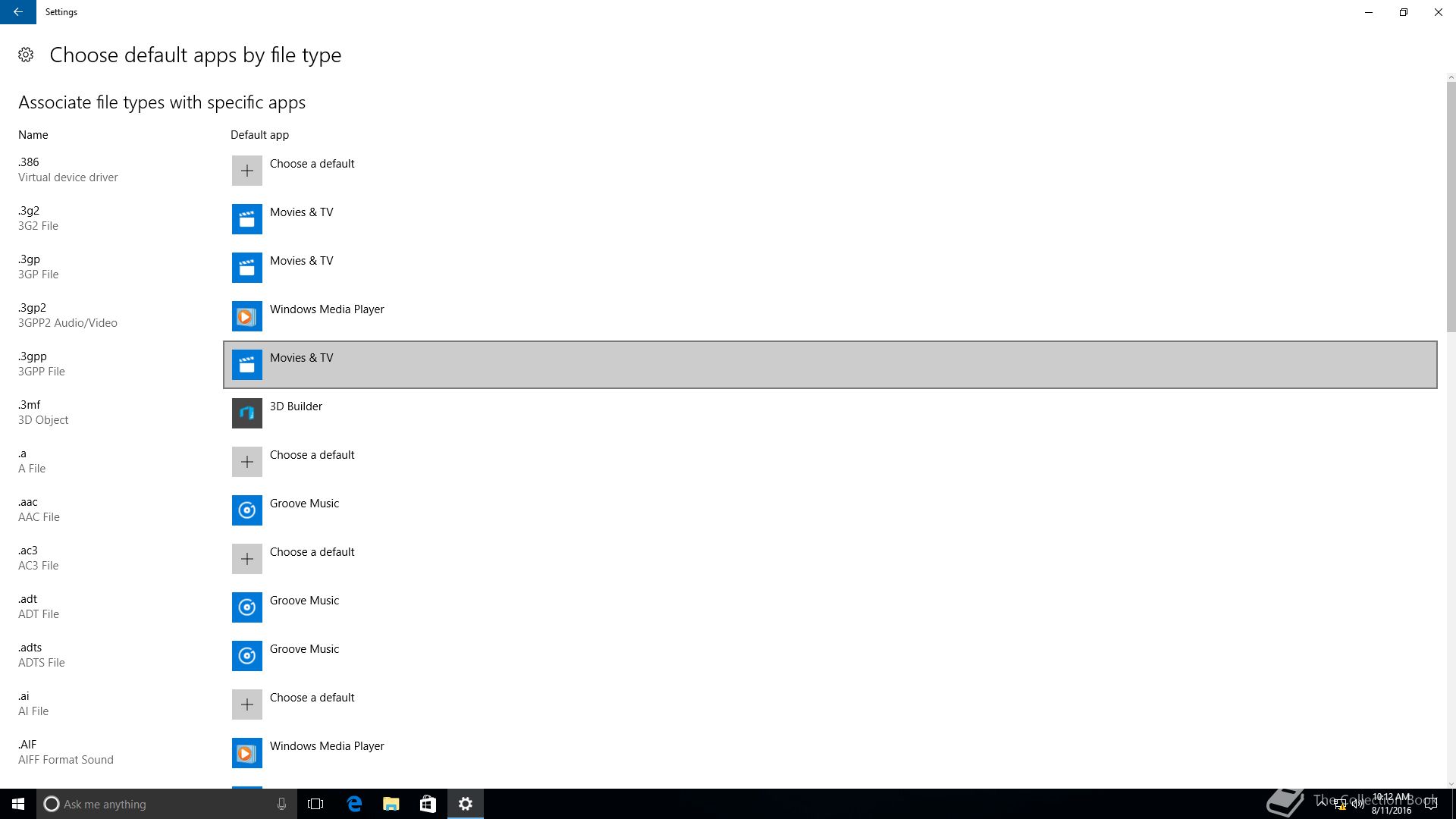
Task: Click the Cortana microphone icon
Action: (x=281, y=804)
